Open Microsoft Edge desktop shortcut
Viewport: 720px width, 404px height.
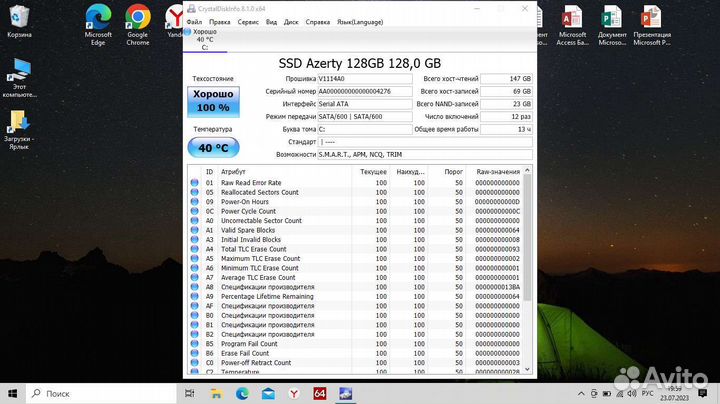[98, 22]
